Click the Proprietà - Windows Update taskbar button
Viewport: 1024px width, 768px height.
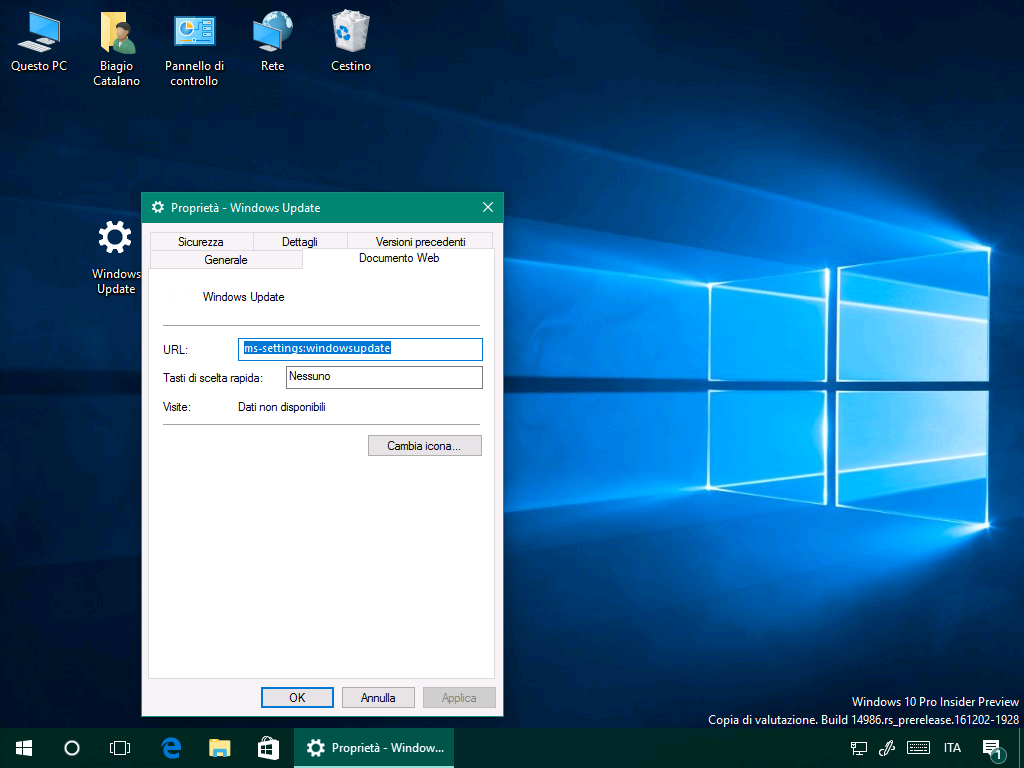(374, 748)
